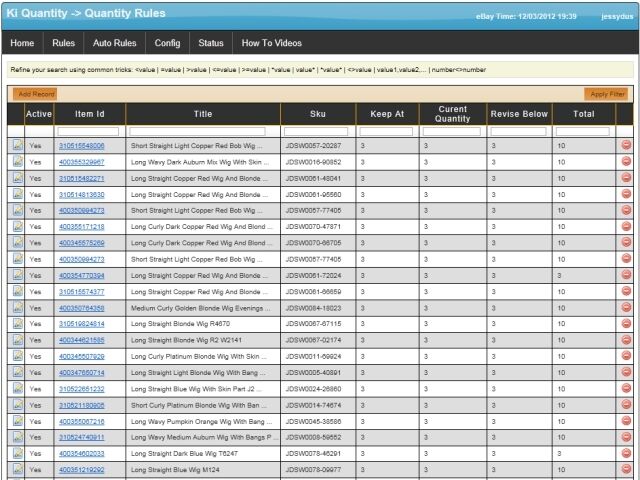Edit the row for item 400345507929

[x=17, y=356]
